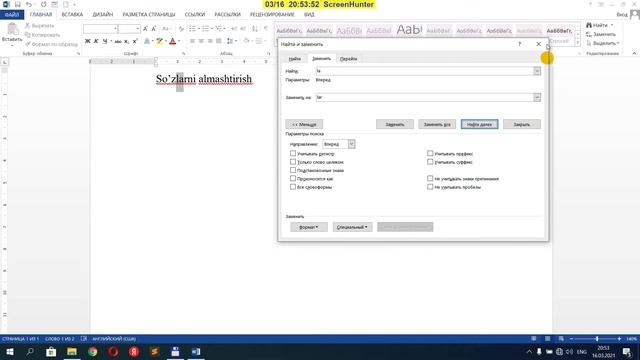Click the save icon in the quick access toolbar

tap(18, 4)
